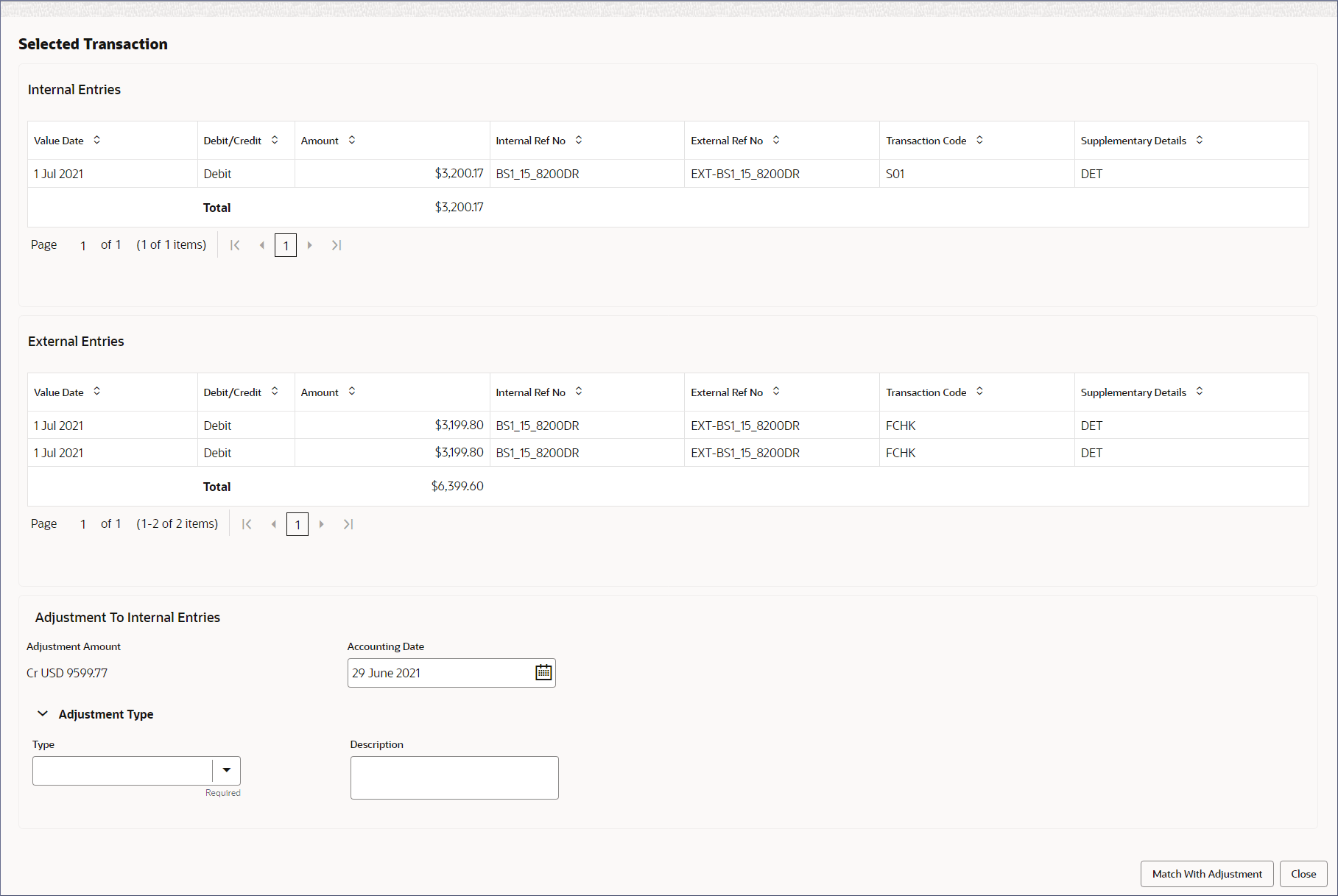Sort External Entries by Transaction Code
Screen dimensions: 1338x896
979,392
